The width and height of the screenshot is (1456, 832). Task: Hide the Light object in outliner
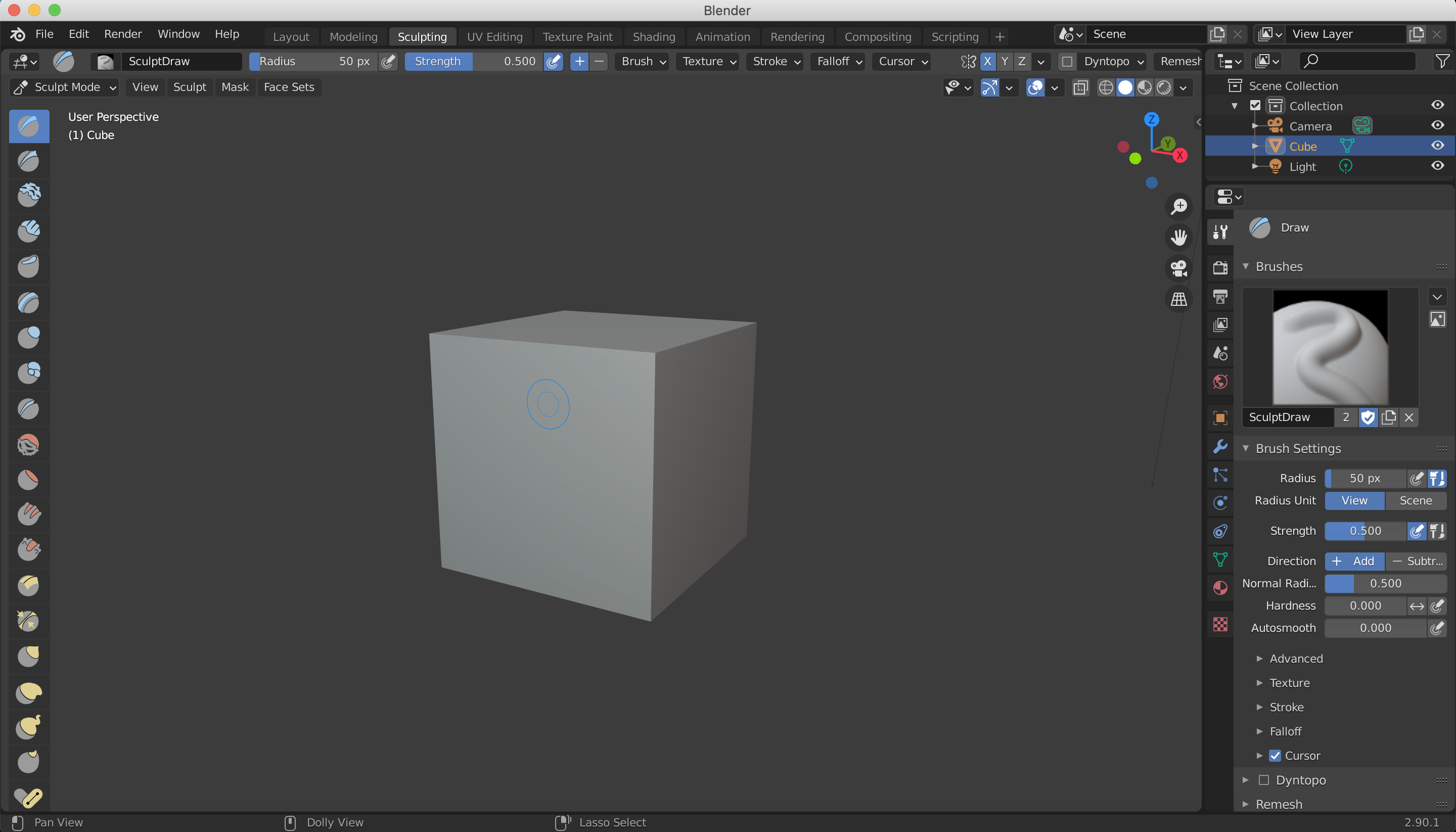point(1437,166)
